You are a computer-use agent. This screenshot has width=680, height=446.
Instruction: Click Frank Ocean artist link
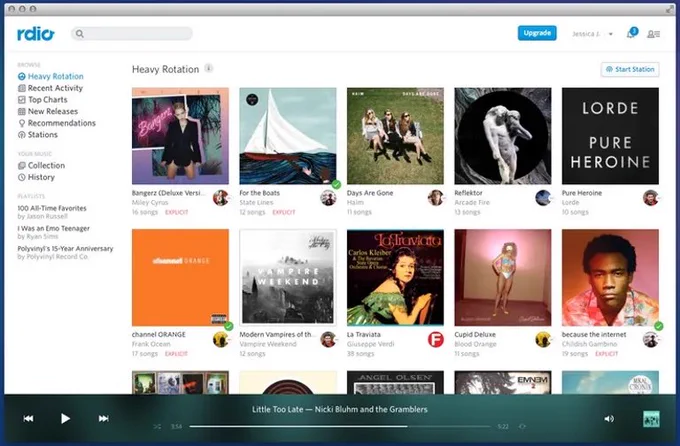point(151,344)
